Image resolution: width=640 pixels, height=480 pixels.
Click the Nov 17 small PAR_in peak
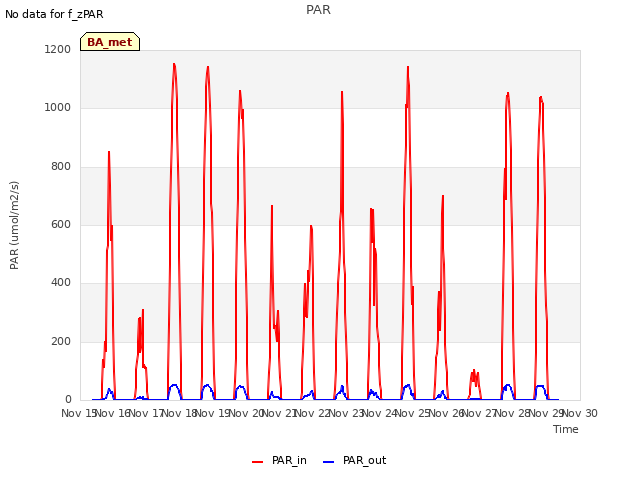coord(142,310)
